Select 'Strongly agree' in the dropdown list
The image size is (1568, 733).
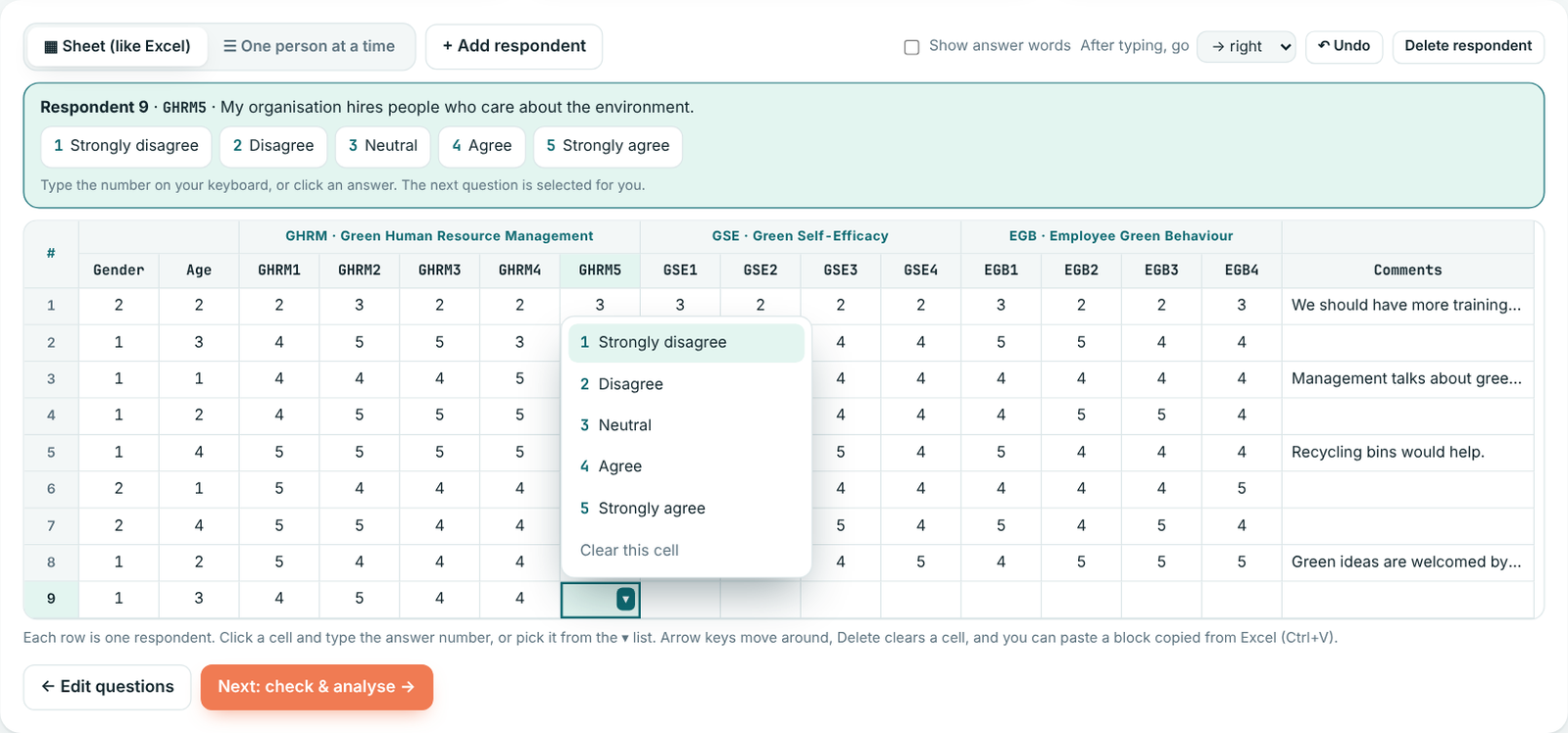pyautogui.click(x=686, y=509)
